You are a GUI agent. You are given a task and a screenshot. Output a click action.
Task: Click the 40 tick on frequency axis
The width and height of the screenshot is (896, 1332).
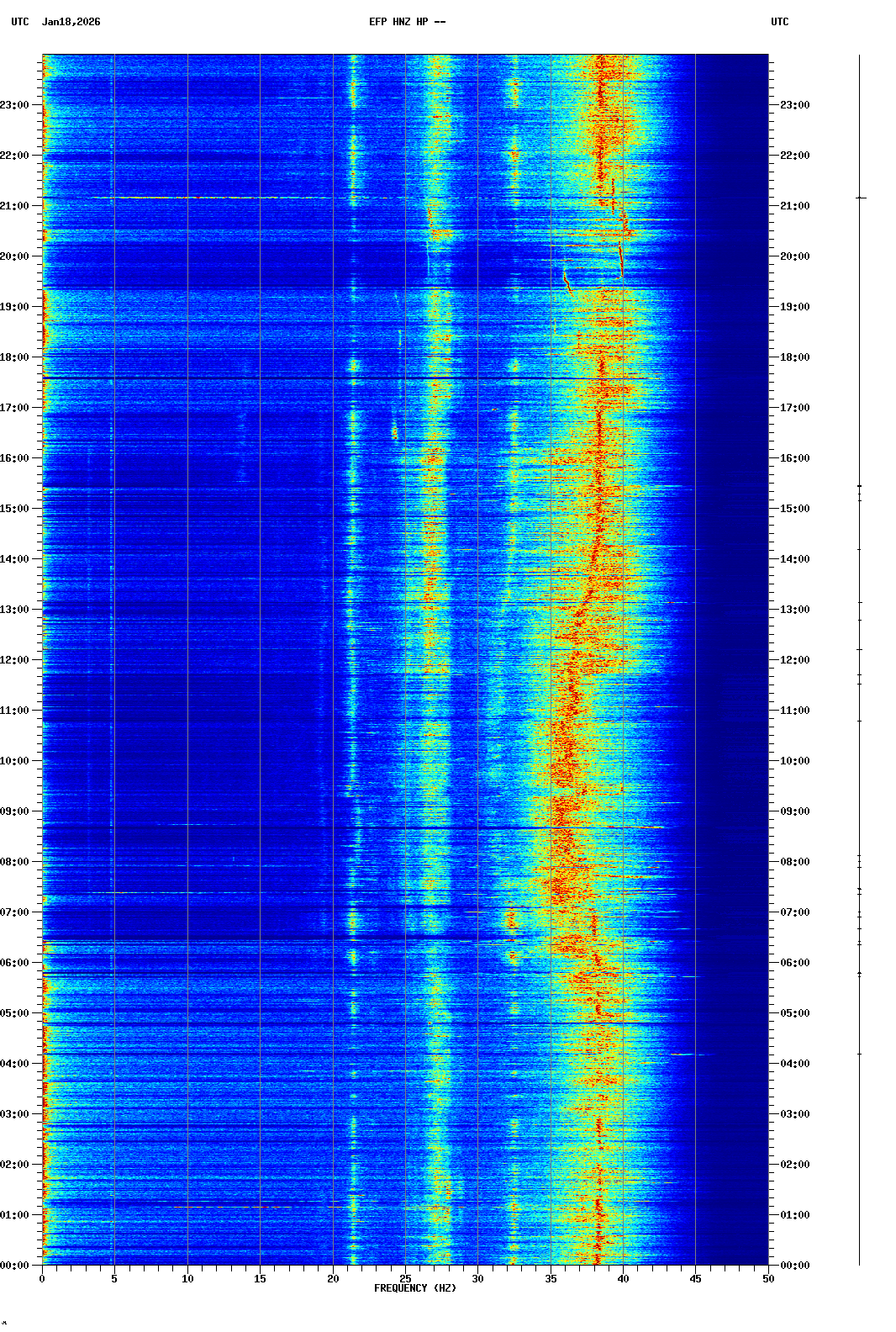click(x=623, y=1279)
